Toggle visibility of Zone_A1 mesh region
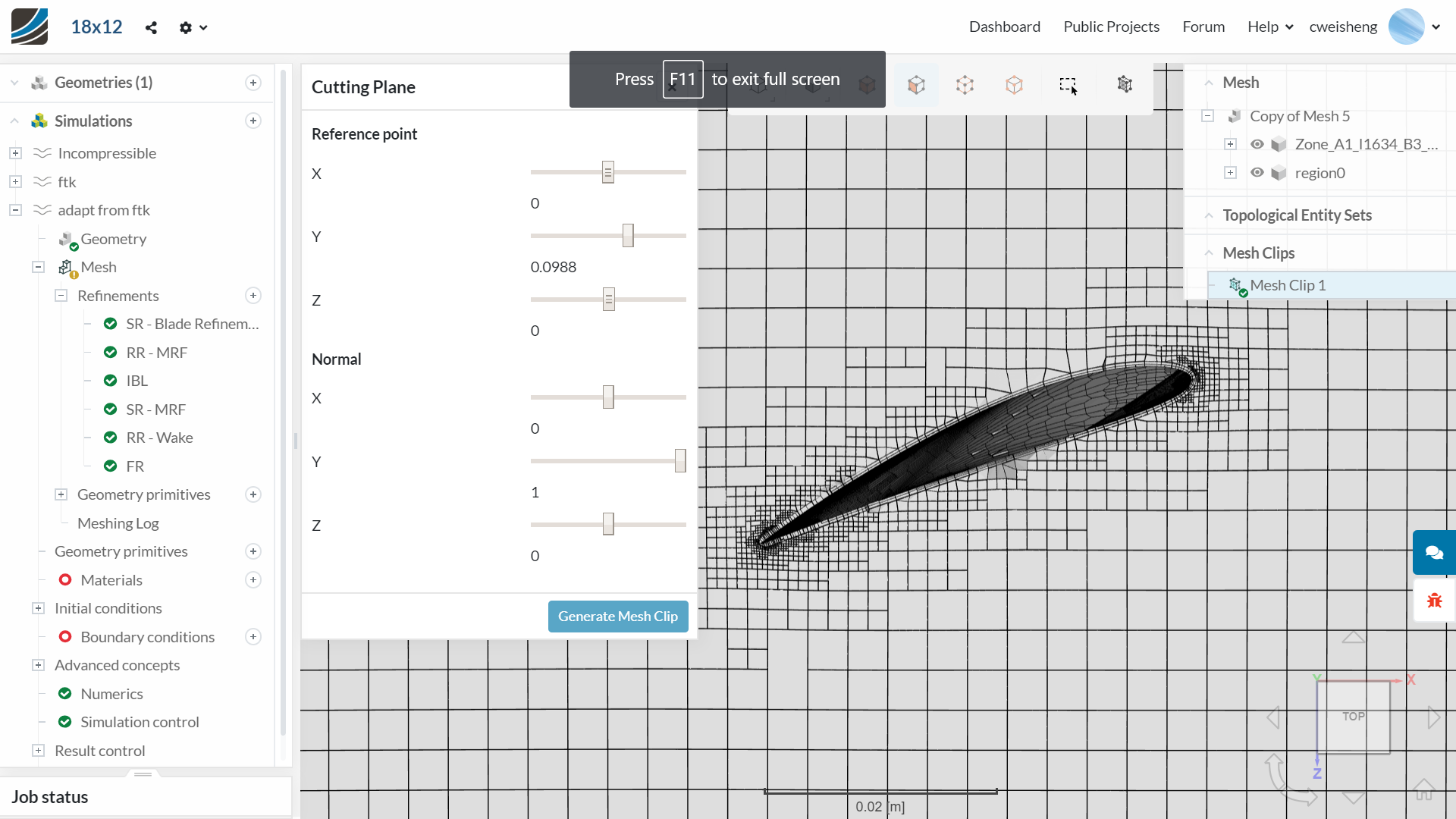The width and height of the screenshot is (1456, 819). pyautogui.click(x=1257, y=144)
